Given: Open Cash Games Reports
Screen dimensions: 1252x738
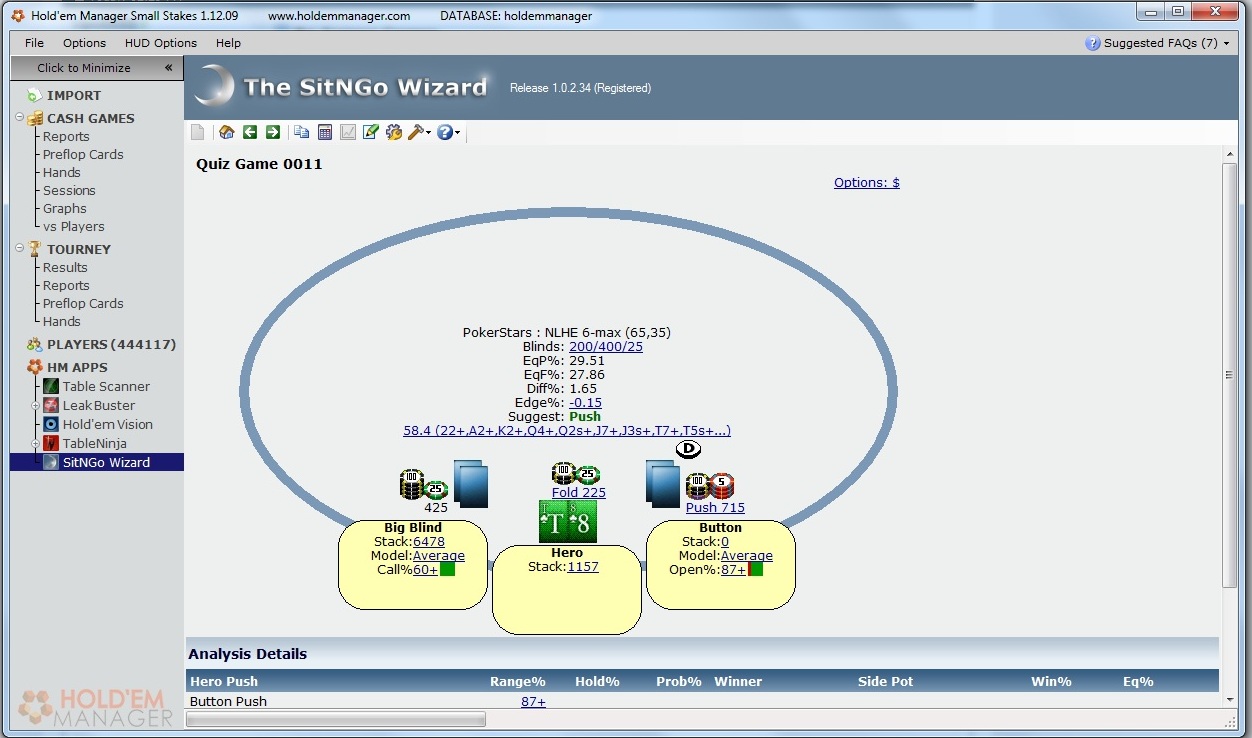Looking at the screenshot, I should (66, 137).
